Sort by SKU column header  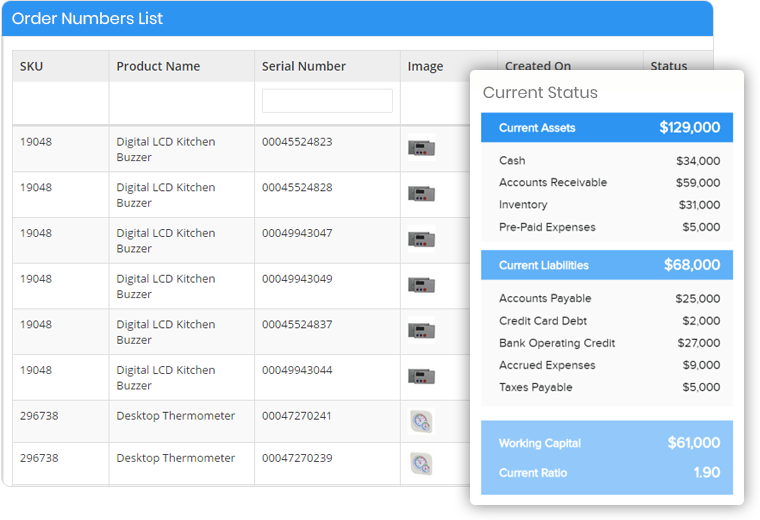point(32,66)
